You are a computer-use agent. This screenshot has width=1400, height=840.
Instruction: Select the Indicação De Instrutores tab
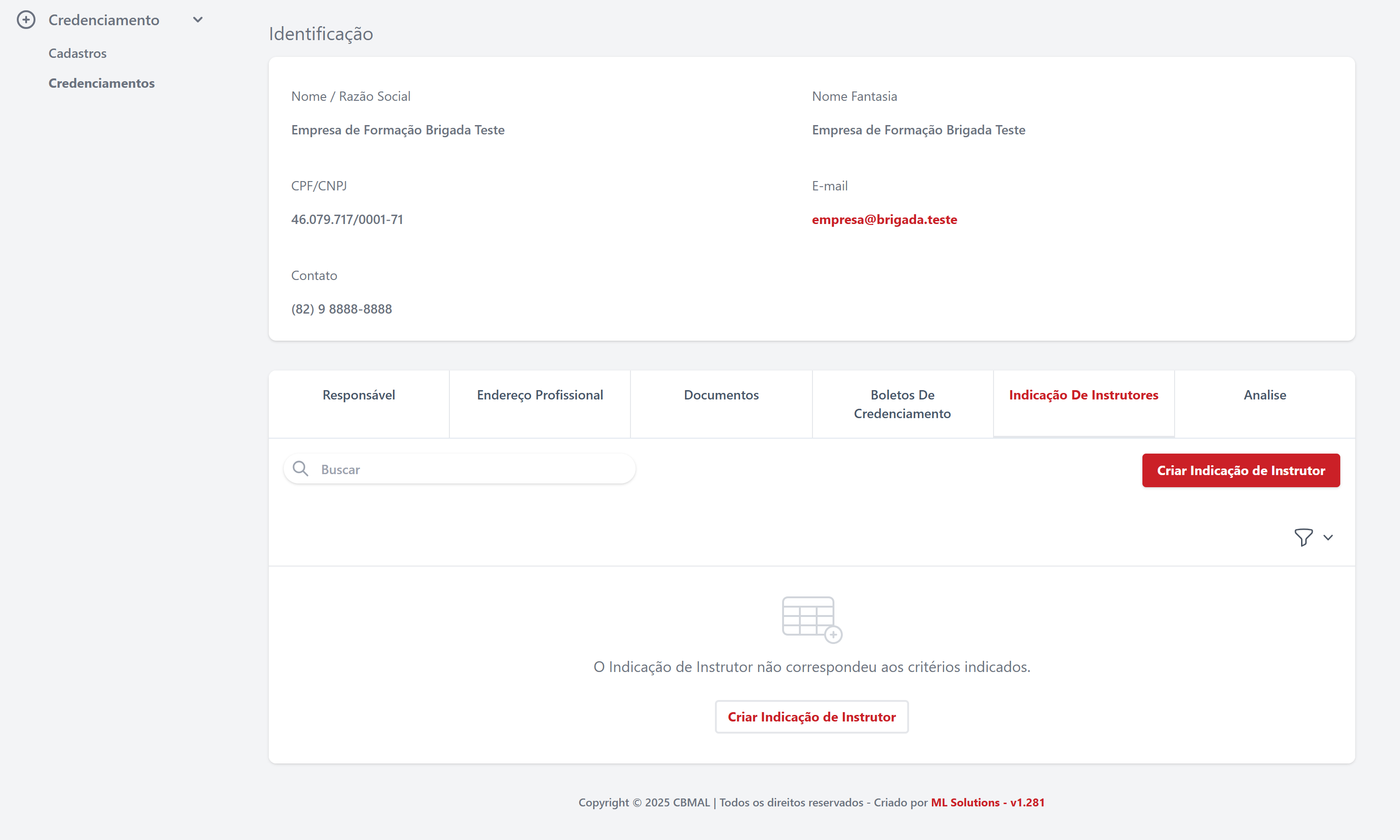click(x=1083, y=395)
